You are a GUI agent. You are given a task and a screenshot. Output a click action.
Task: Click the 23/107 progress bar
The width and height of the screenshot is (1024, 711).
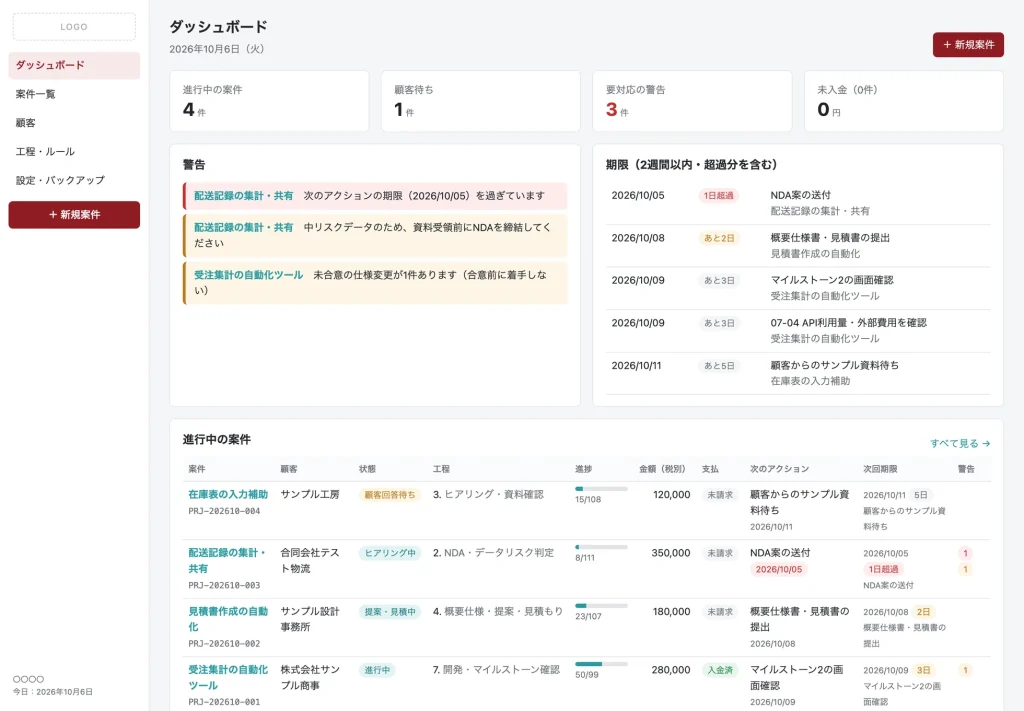pos(601,605)
